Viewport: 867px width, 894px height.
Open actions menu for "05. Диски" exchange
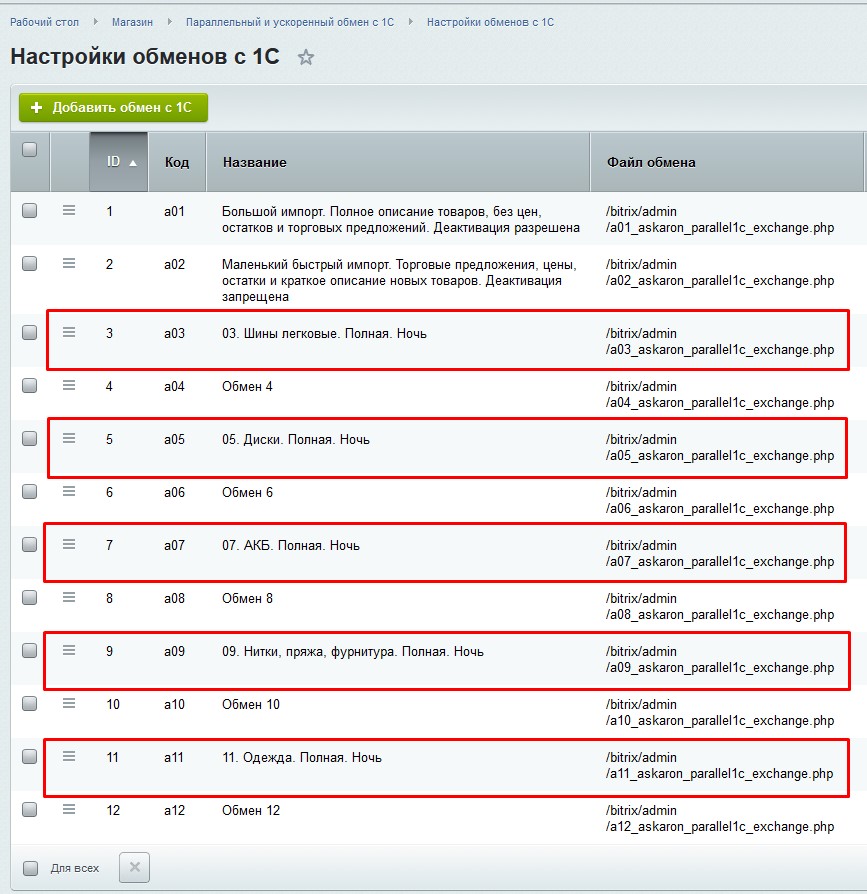point(68,438)
